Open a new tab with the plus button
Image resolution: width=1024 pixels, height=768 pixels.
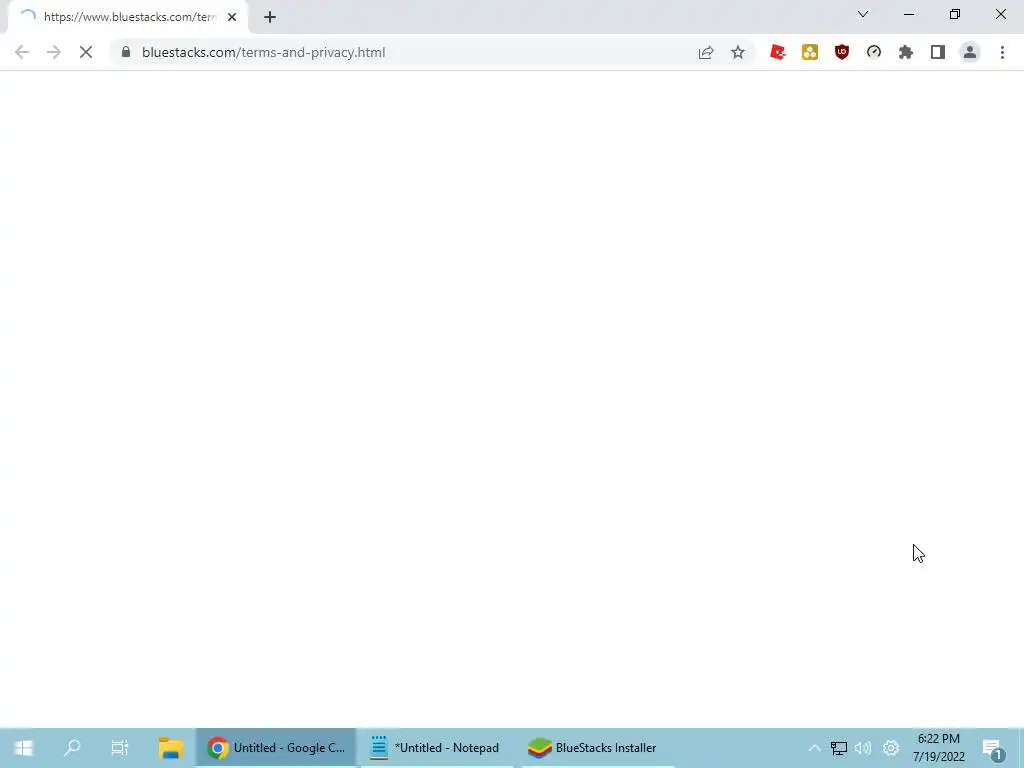(270, 17)
